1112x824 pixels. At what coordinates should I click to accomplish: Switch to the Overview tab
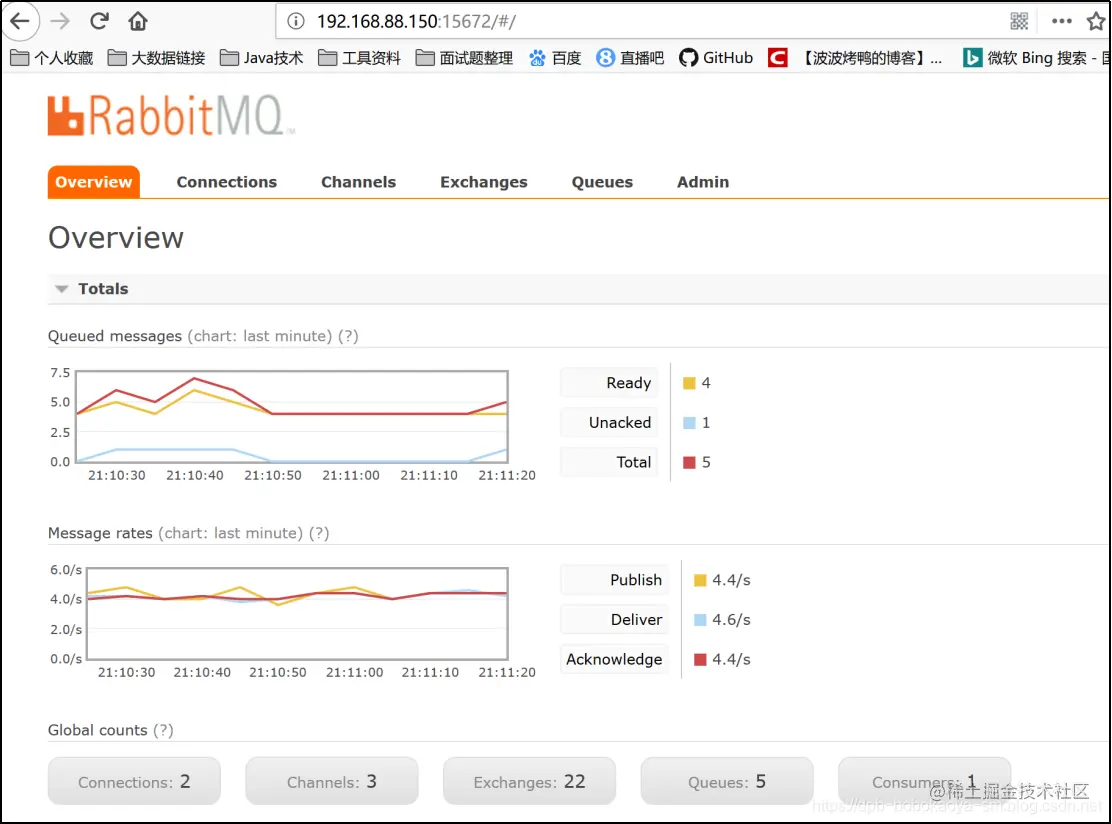[x=94, y=182]
